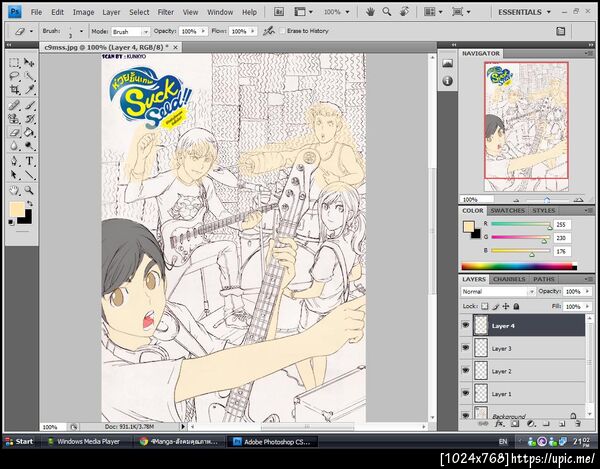Select the History Brush tool
Image resolution: width=600 pixels, height=469 pixels.
click(29, 119)
